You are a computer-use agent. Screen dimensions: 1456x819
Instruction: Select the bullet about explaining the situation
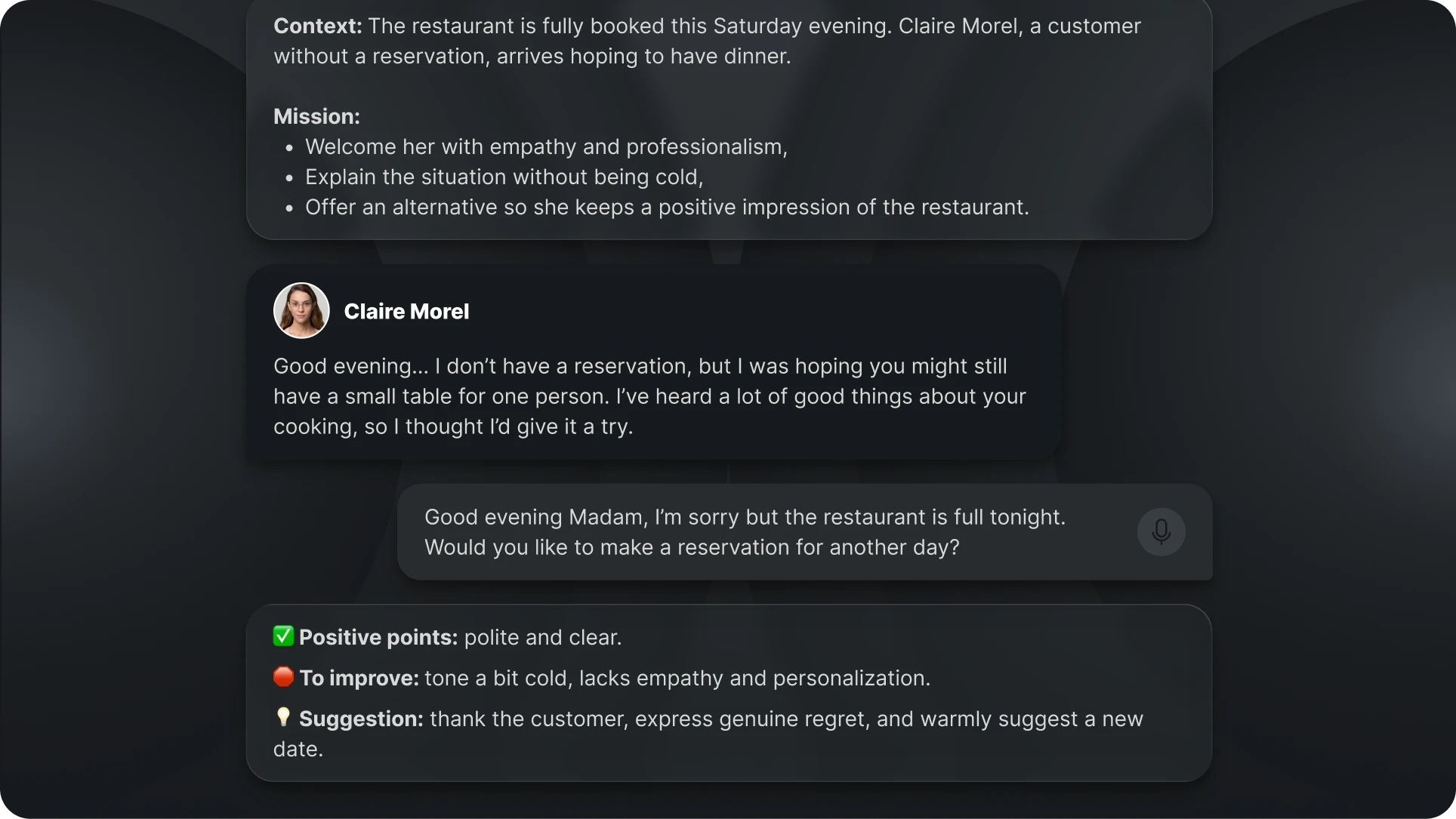(x=504, y=177)
